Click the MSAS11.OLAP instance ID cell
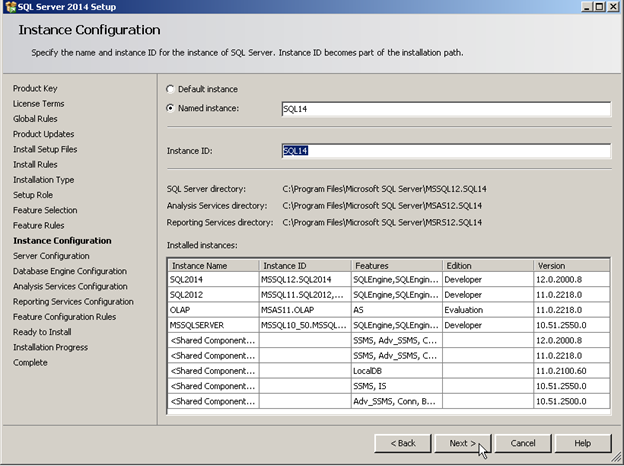Image resolution: width=624 pixels, height=466 pixels. 305,310
